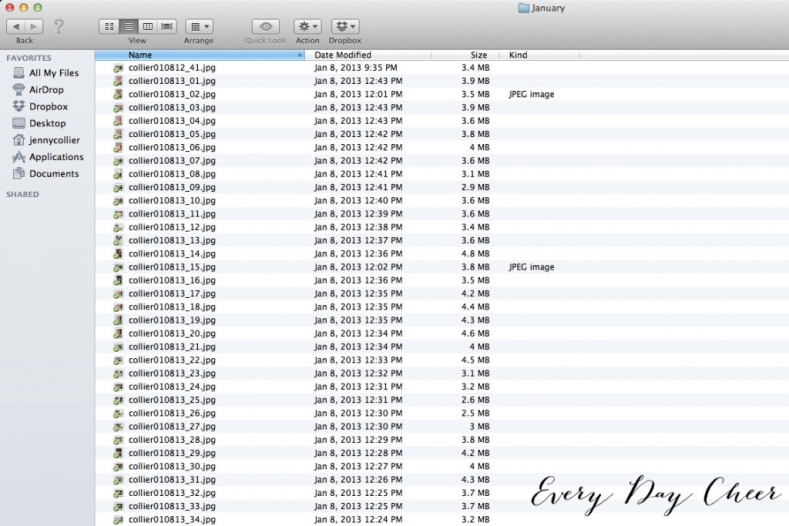This screenshot has width=789, height=526.
Task: Click thumbnail icon of collier010813_08.jpg
Action: [x=118, y=174]
